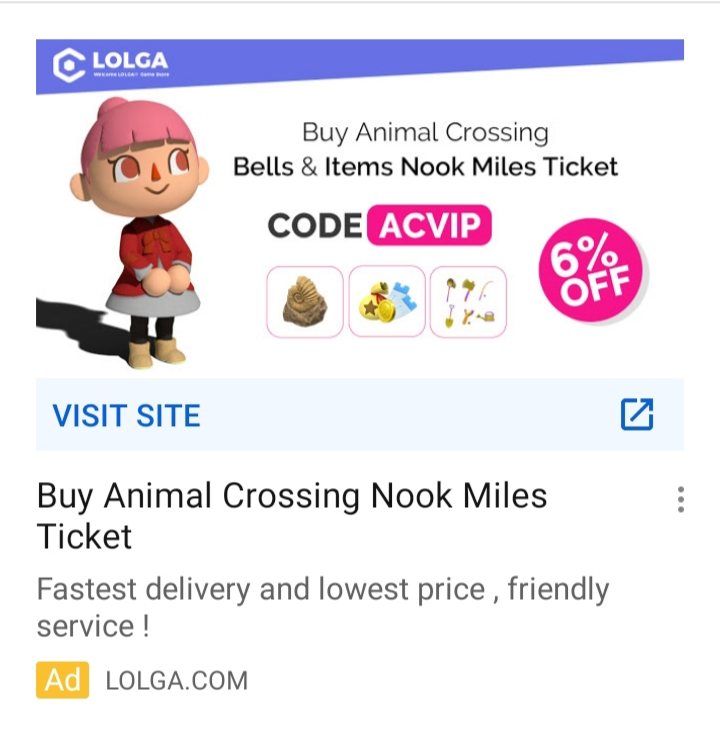
Task: Click the external link open icon
Action: point(637,414)
